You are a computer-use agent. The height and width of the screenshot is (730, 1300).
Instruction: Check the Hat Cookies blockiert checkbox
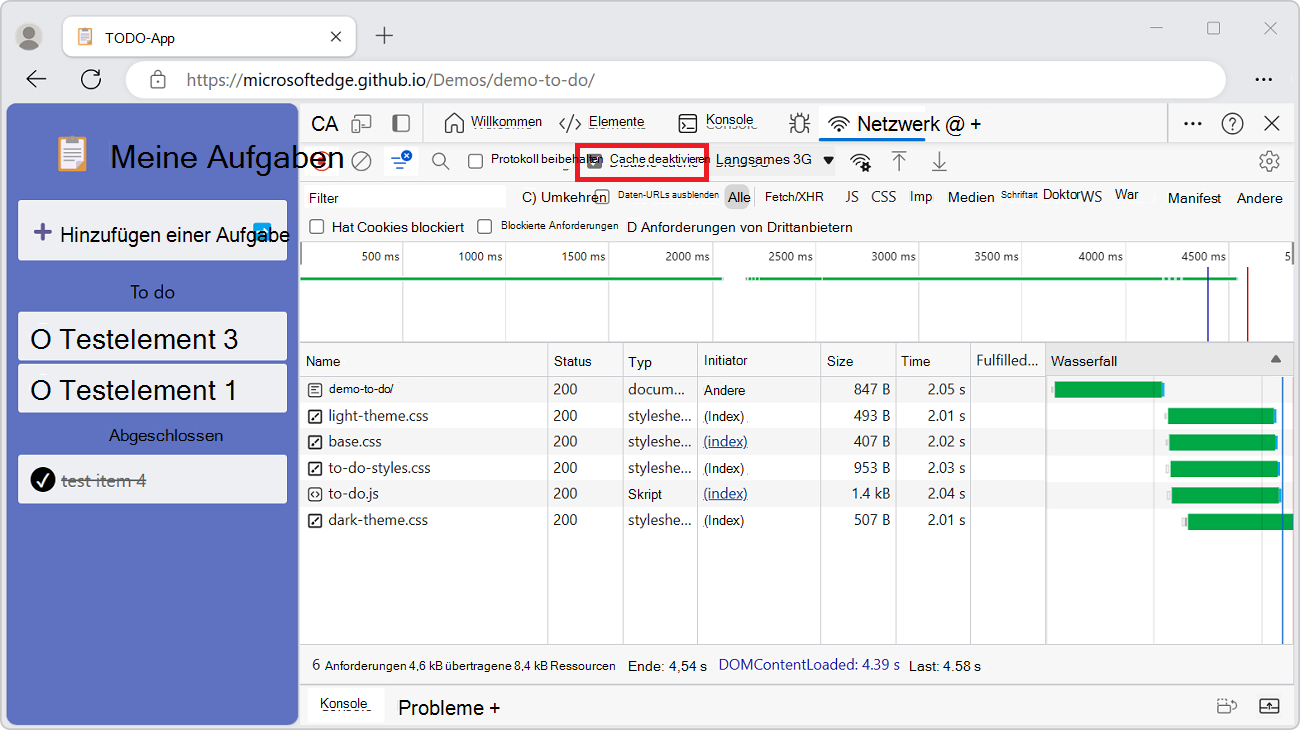click(x=317, y=227)
